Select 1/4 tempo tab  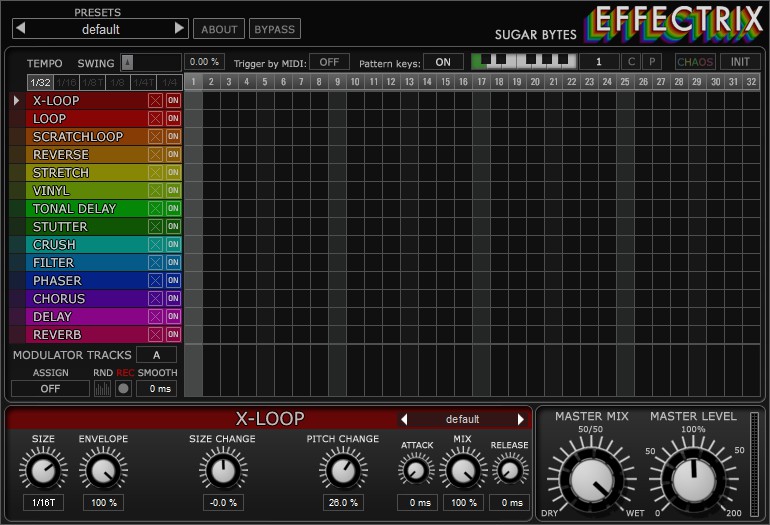pyautogui.click(x=170, y=82)
